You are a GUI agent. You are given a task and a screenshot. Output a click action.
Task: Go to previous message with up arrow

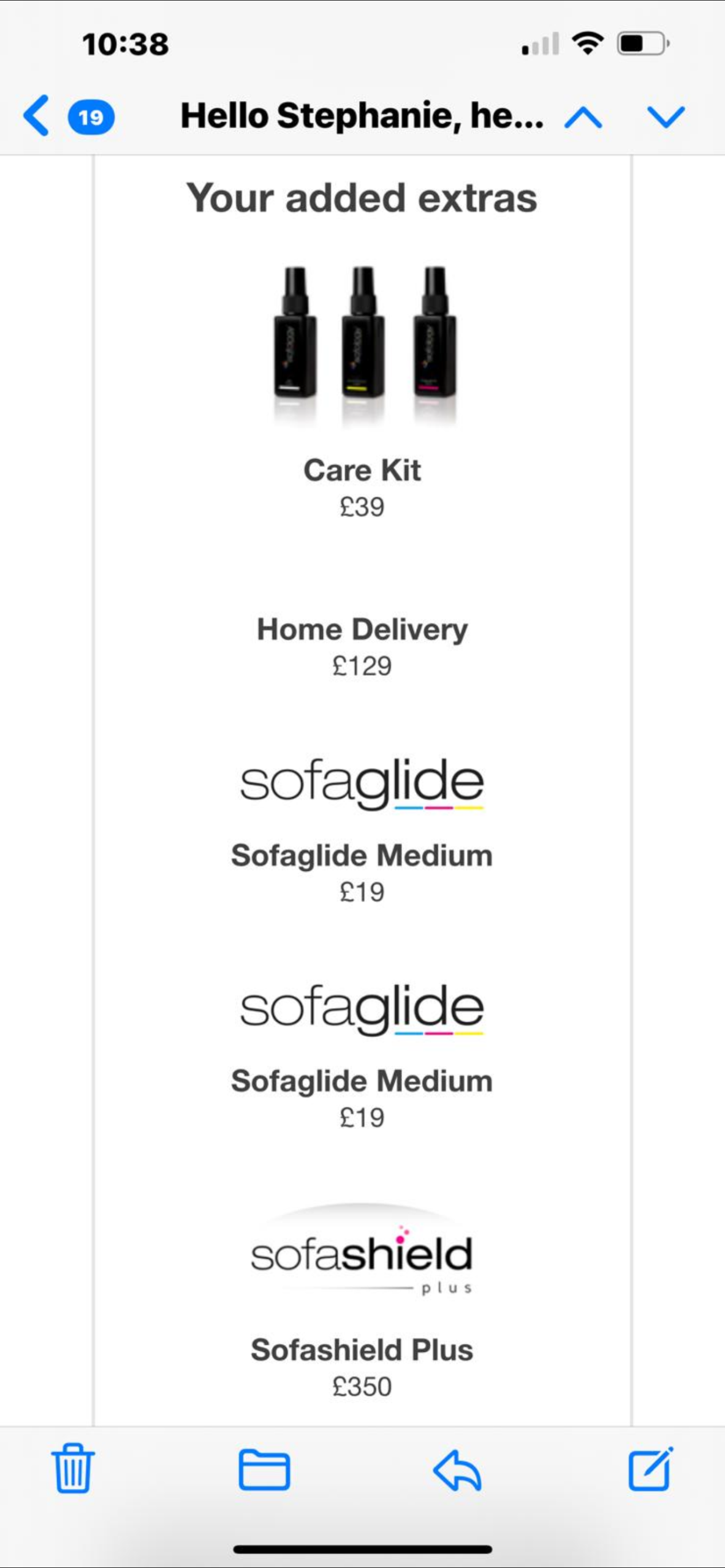[x=583, y=116]
